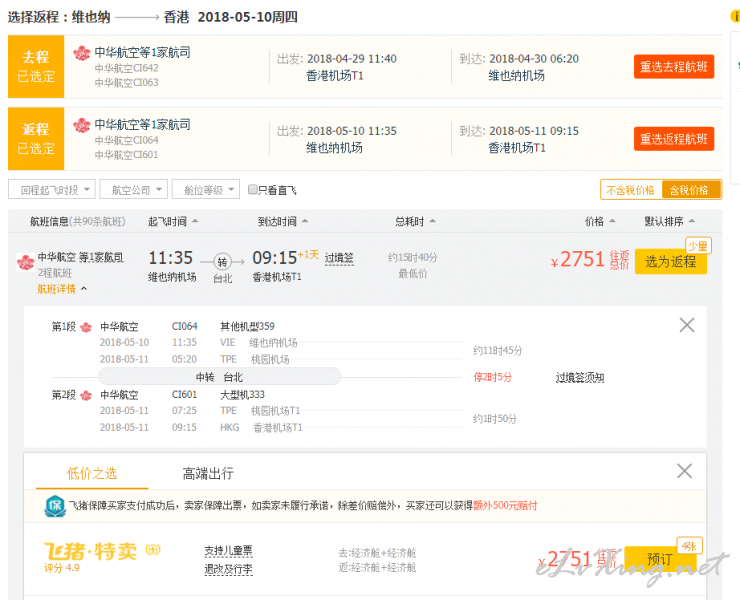Screen dimensions: 740x600
Task: Open 回程起飞时段 dropdown
Action: point(52,190)
